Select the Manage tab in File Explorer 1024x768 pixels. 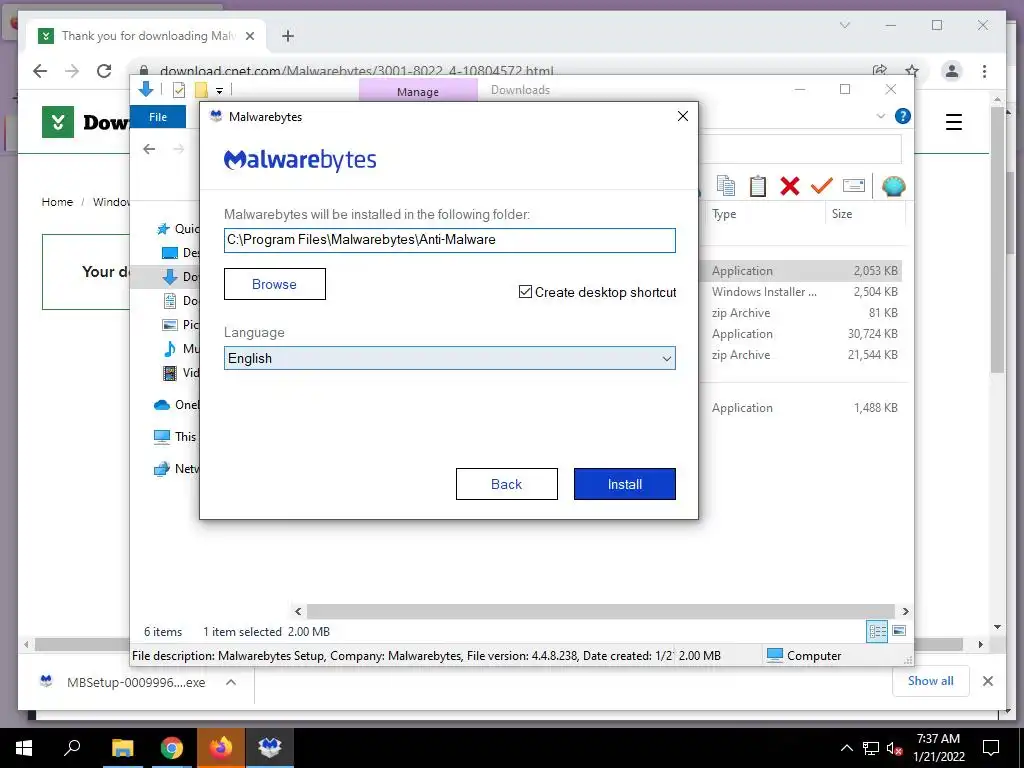[x=418, y=91]
